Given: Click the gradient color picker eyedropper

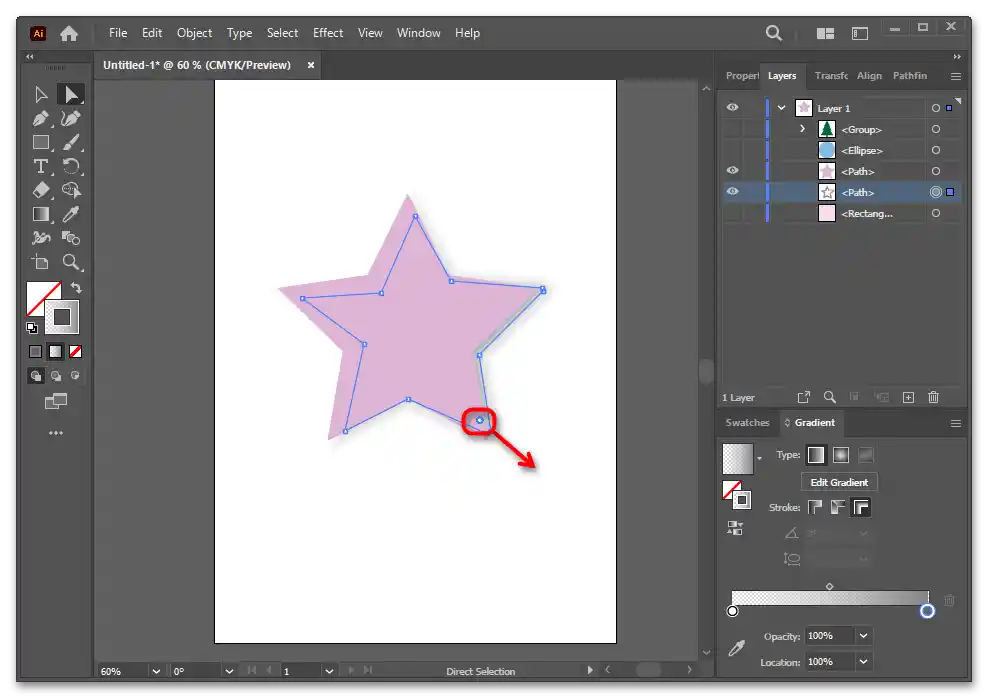Looking at the screenshot, I should click(736, 648).
